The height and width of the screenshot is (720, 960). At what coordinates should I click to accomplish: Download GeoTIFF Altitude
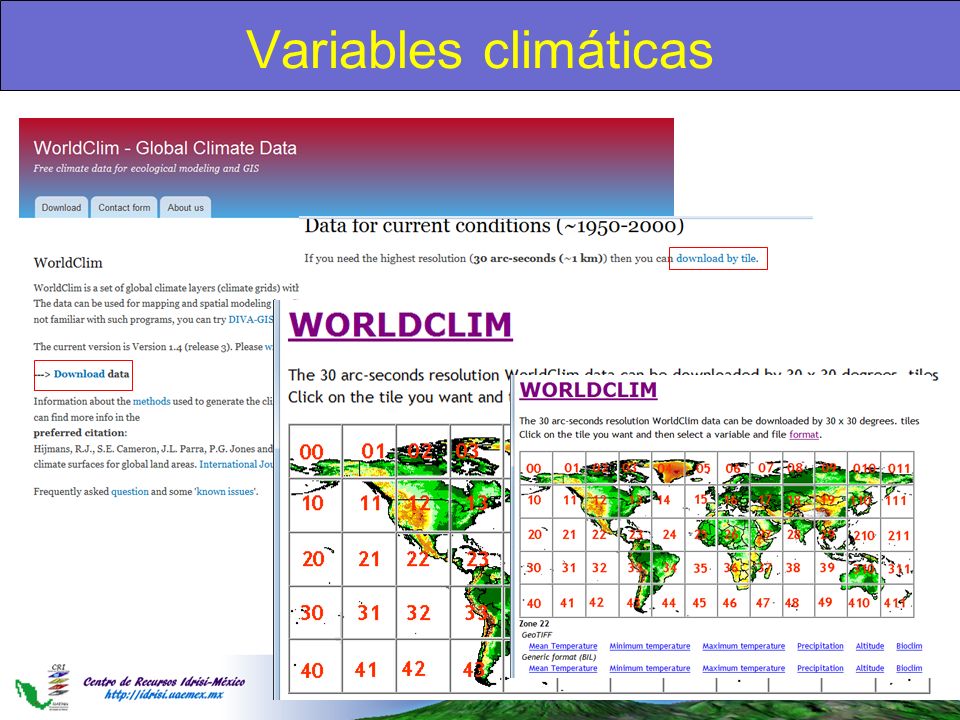(869, 646)
